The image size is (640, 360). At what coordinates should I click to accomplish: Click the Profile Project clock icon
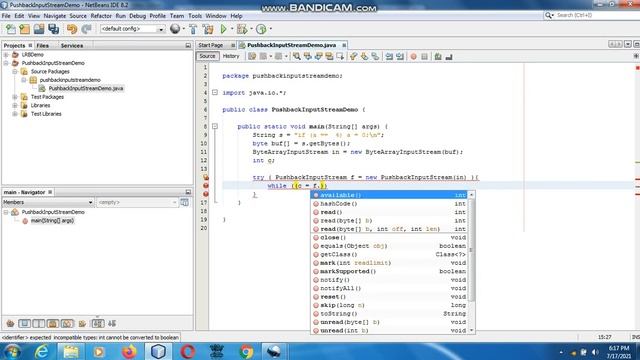[261, 29]
